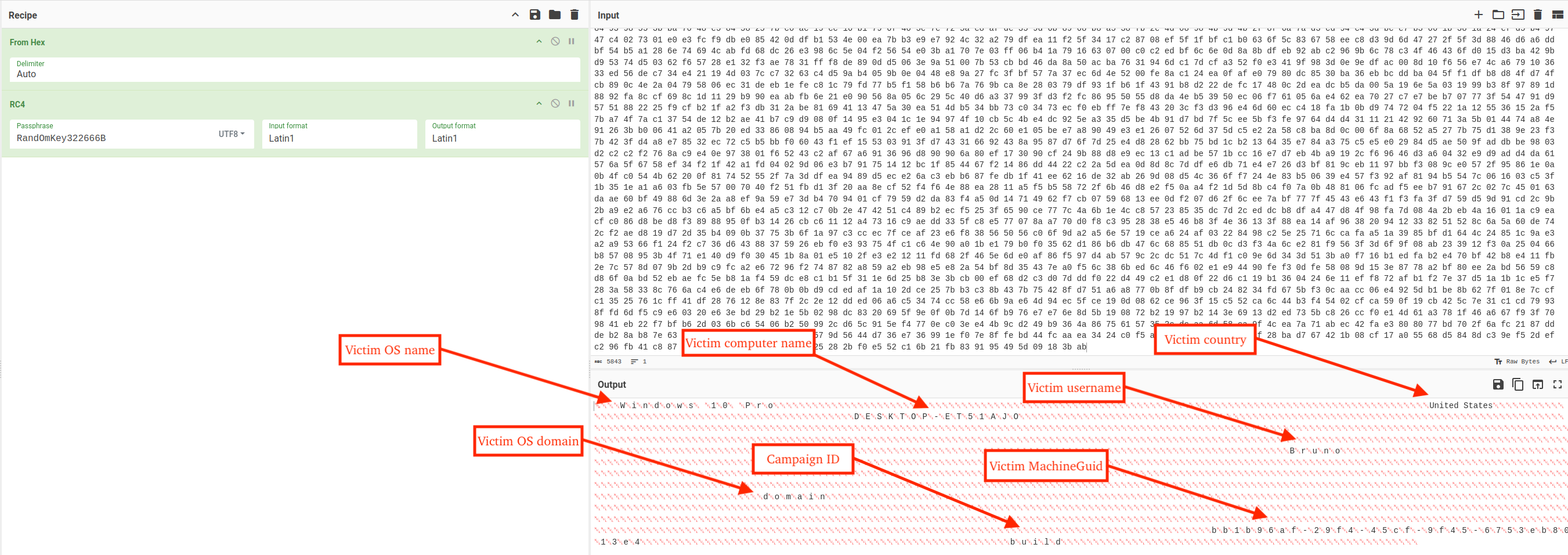Click the Recipe pane title
Viewport: 1568px width, 555px height.
[x=23, y=15]
